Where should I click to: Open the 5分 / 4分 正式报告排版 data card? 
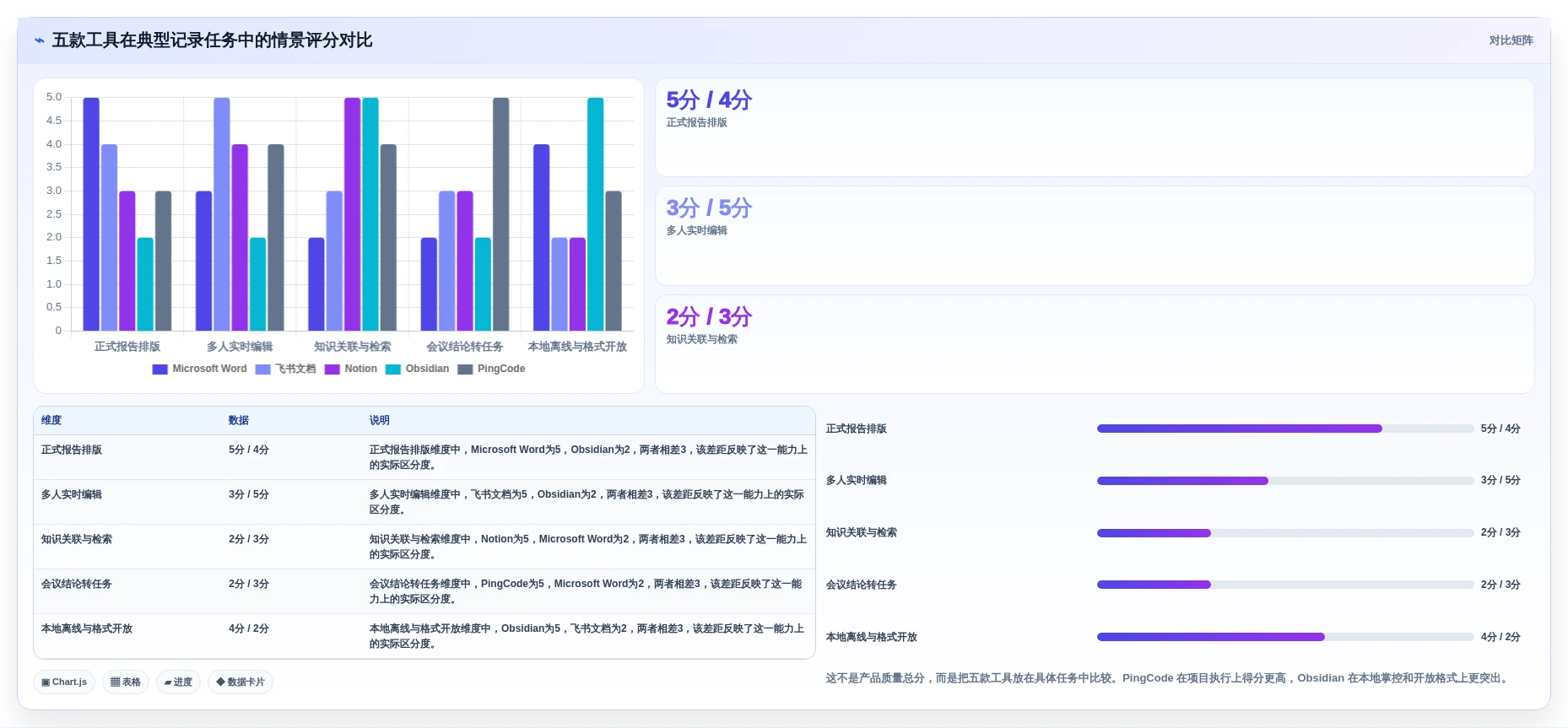[1095, 127]
